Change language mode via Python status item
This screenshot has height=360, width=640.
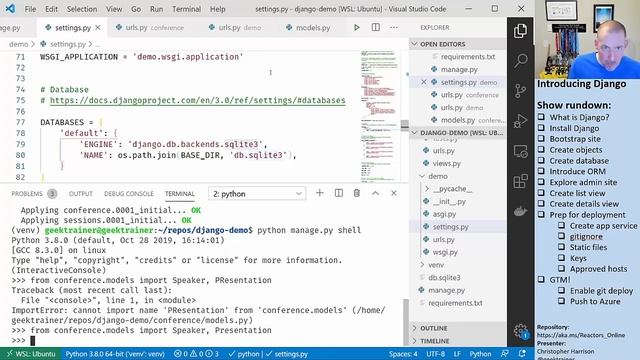[480, 354]
